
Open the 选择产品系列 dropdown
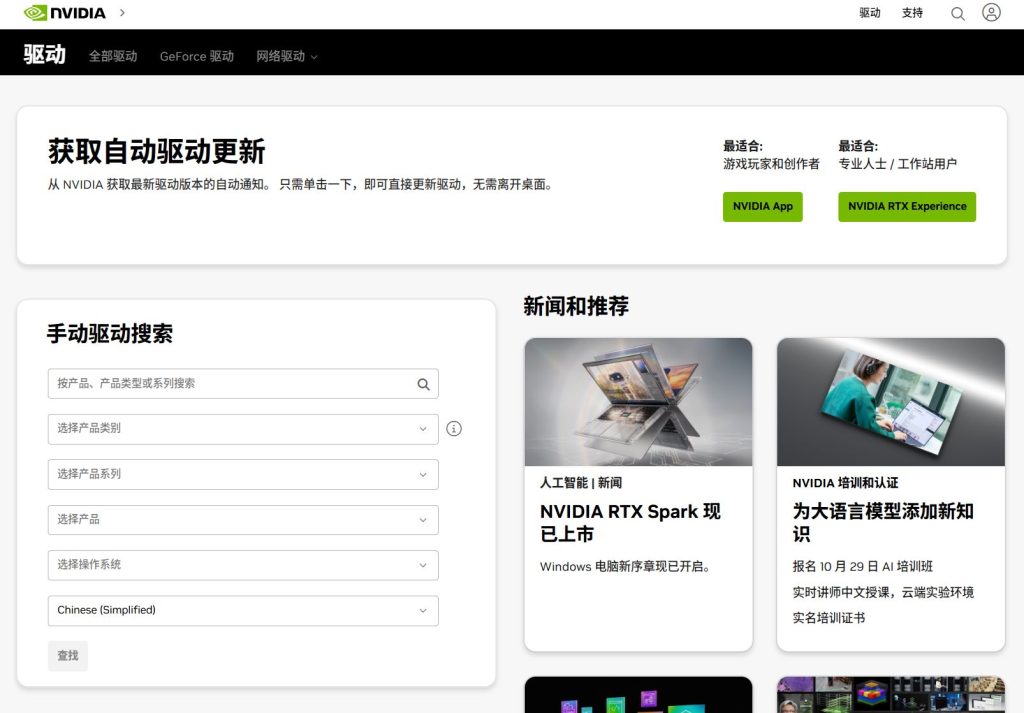pos(243,475)
